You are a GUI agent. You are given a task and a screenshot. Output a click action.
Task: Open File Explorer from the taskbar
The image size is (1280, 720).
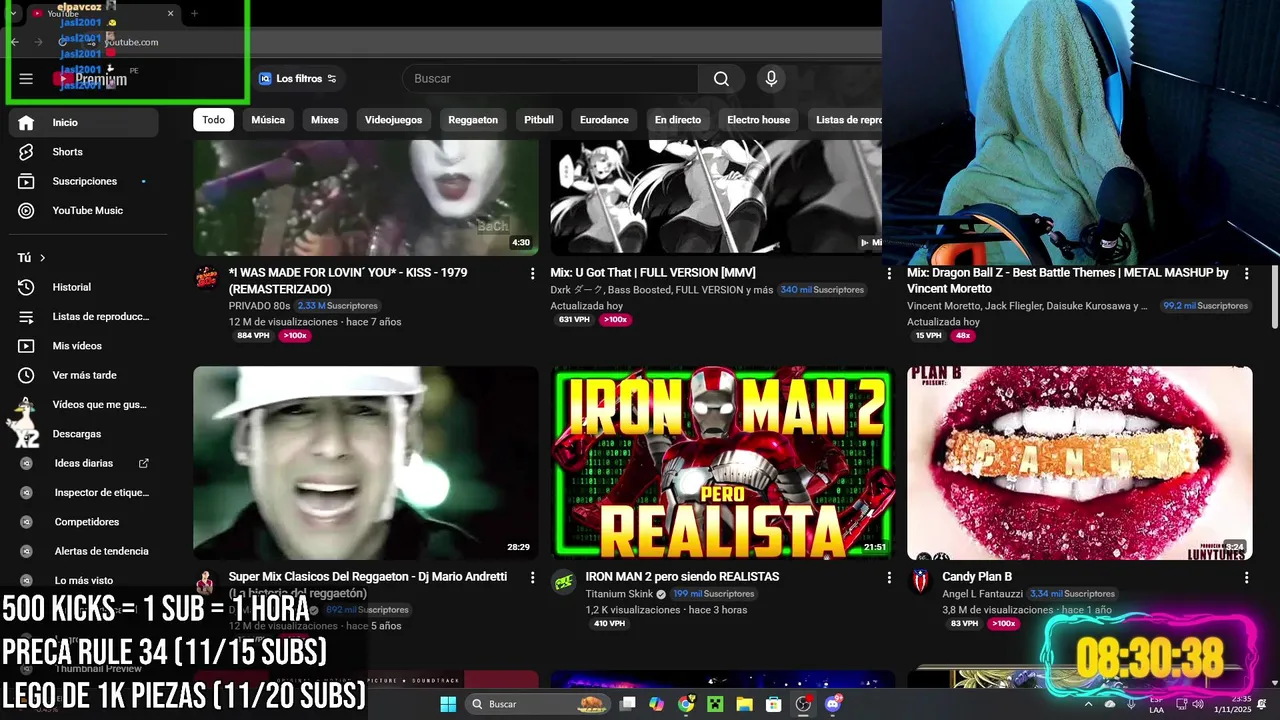744,704
